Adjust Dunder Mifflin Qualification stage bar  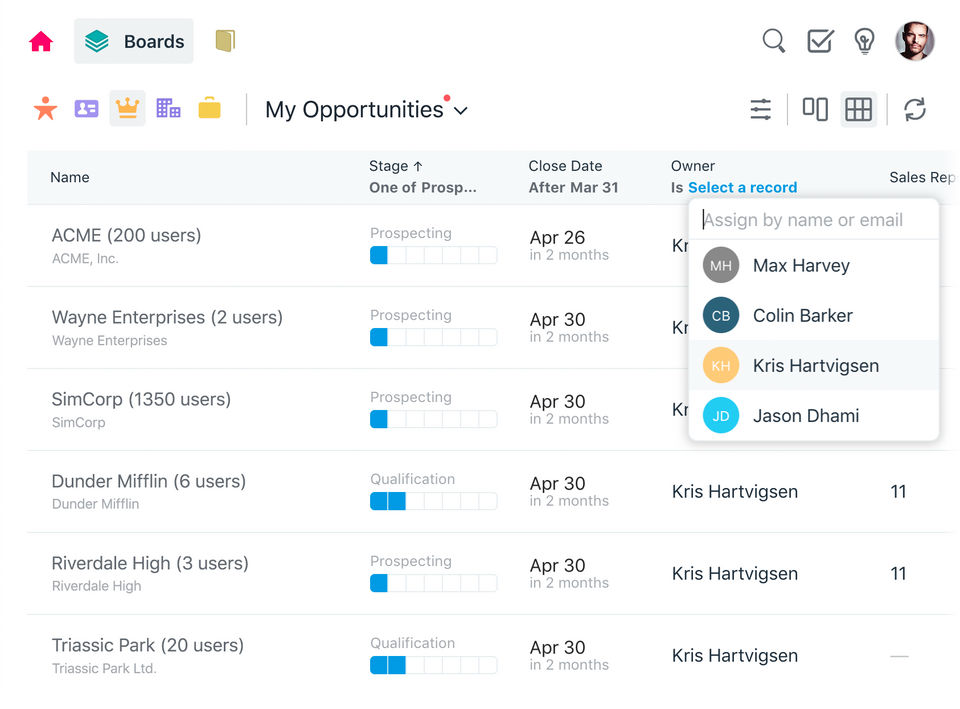433,501
